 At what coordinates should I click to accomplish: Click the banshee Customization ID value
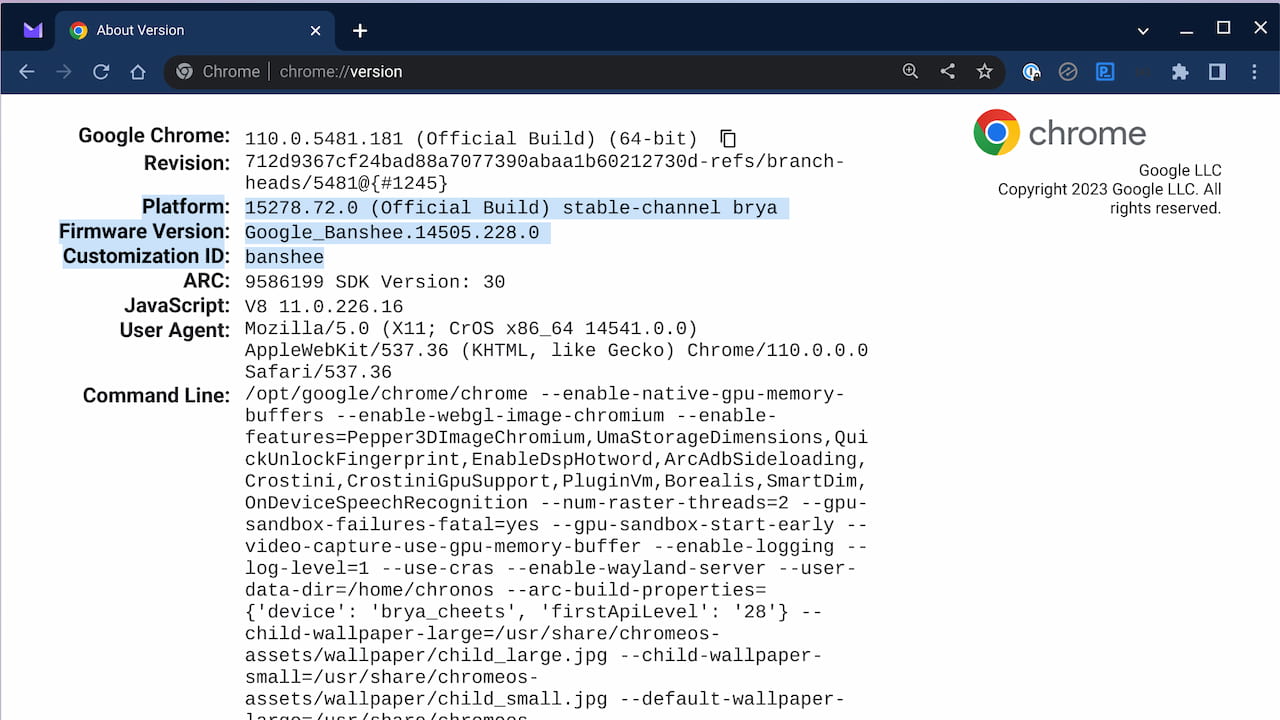pyautogui.click(x=284, y=257)
